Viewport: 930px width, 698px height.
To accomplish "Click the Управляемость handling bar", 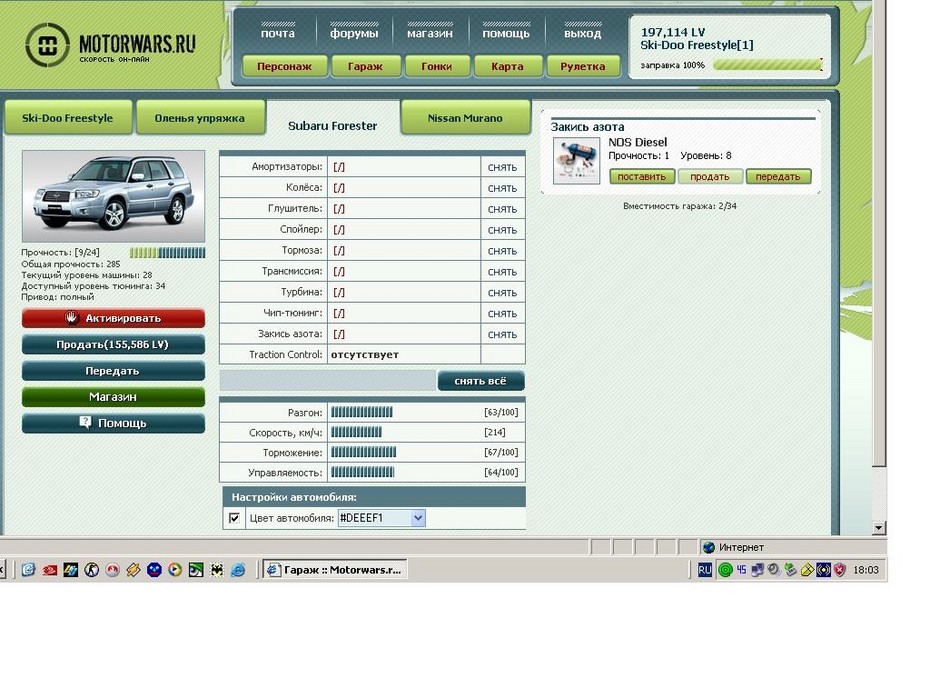I will [362, 473].
